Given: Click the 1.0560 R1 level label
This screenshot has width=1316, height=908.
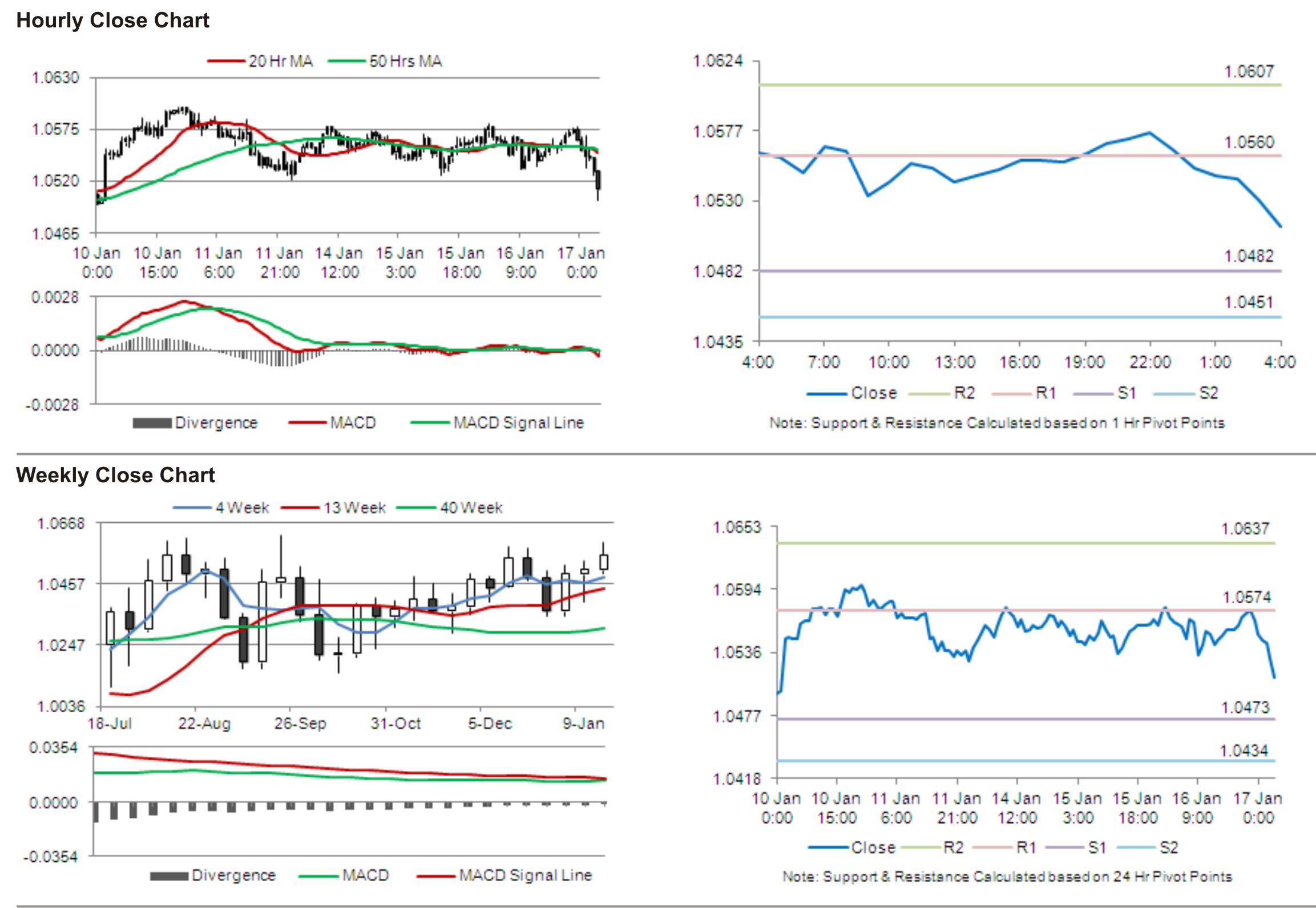Looking at the screenshot, I should pyautogui.click(x=1249, y=142).
